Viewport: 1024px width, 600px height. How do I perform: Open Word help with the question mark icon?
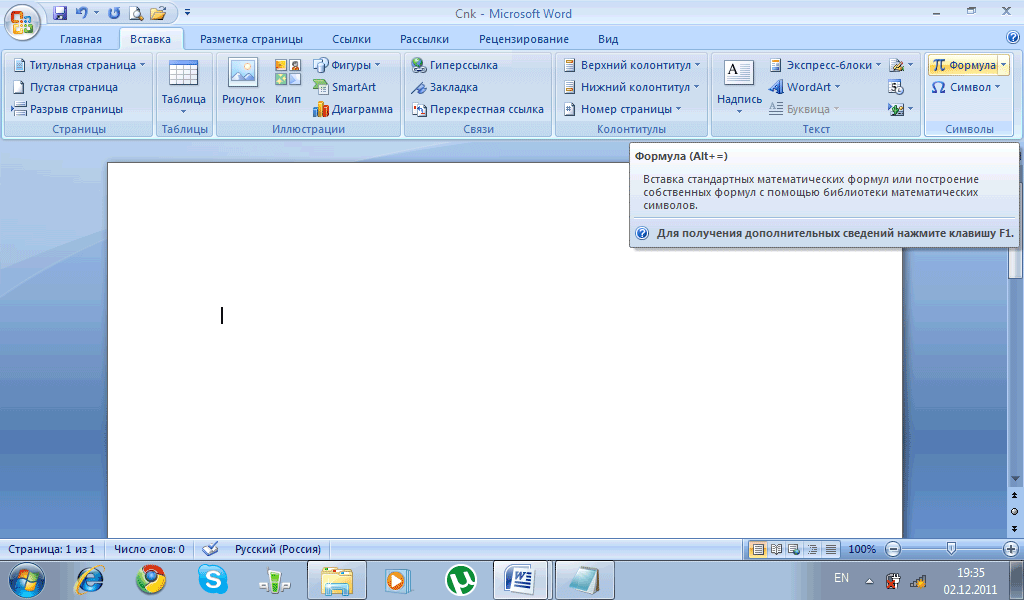coord(1013,38)
